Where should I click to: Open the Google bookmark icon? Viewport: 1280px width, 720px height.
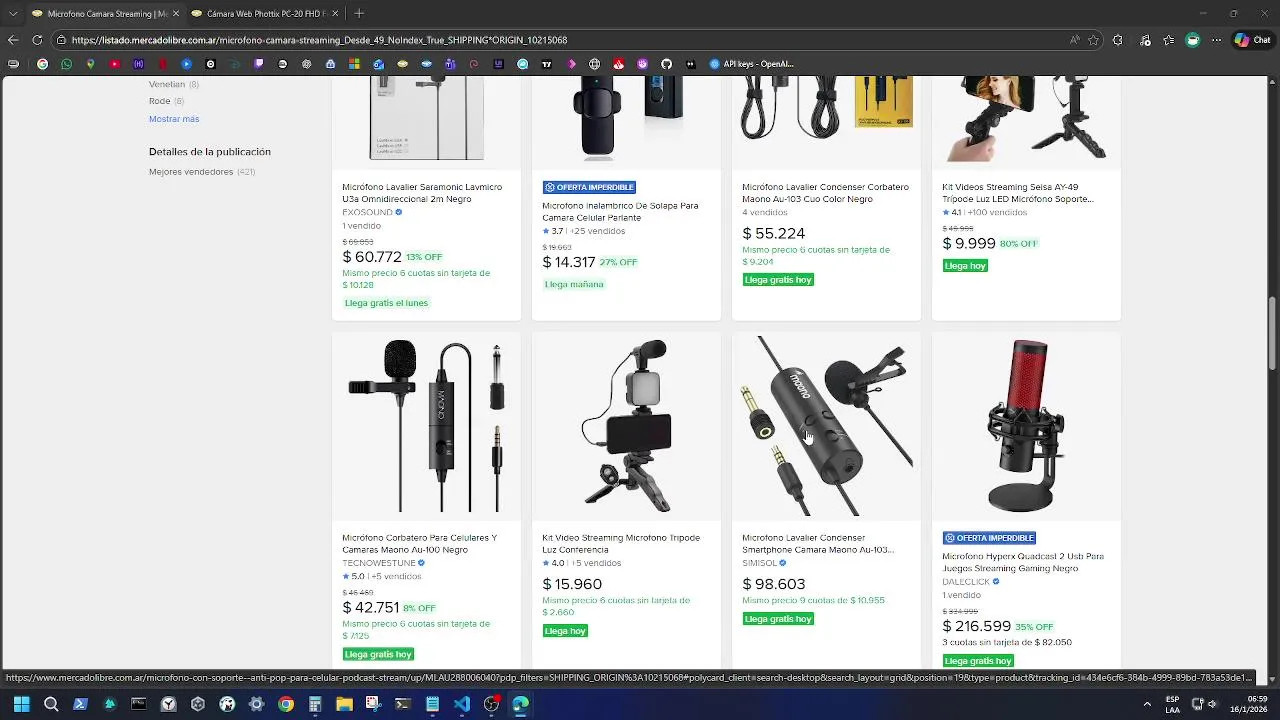tap(42, 64)
